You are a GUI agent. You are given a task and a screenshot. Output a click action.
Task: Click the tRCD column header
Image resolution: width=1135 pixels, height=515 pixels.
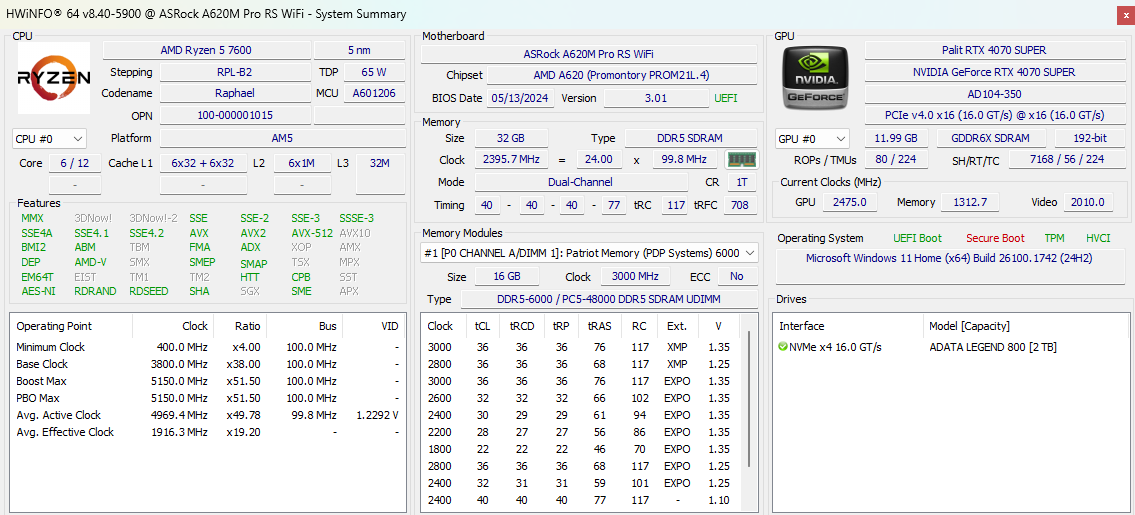pos(522,327)
